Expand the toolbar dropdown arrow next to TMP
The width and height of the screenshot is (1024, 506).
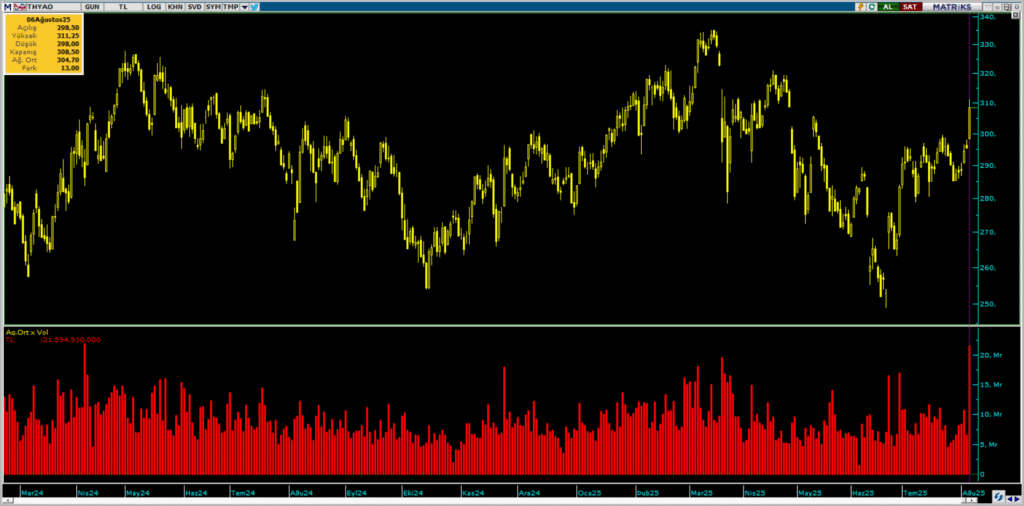pos(245,7)
